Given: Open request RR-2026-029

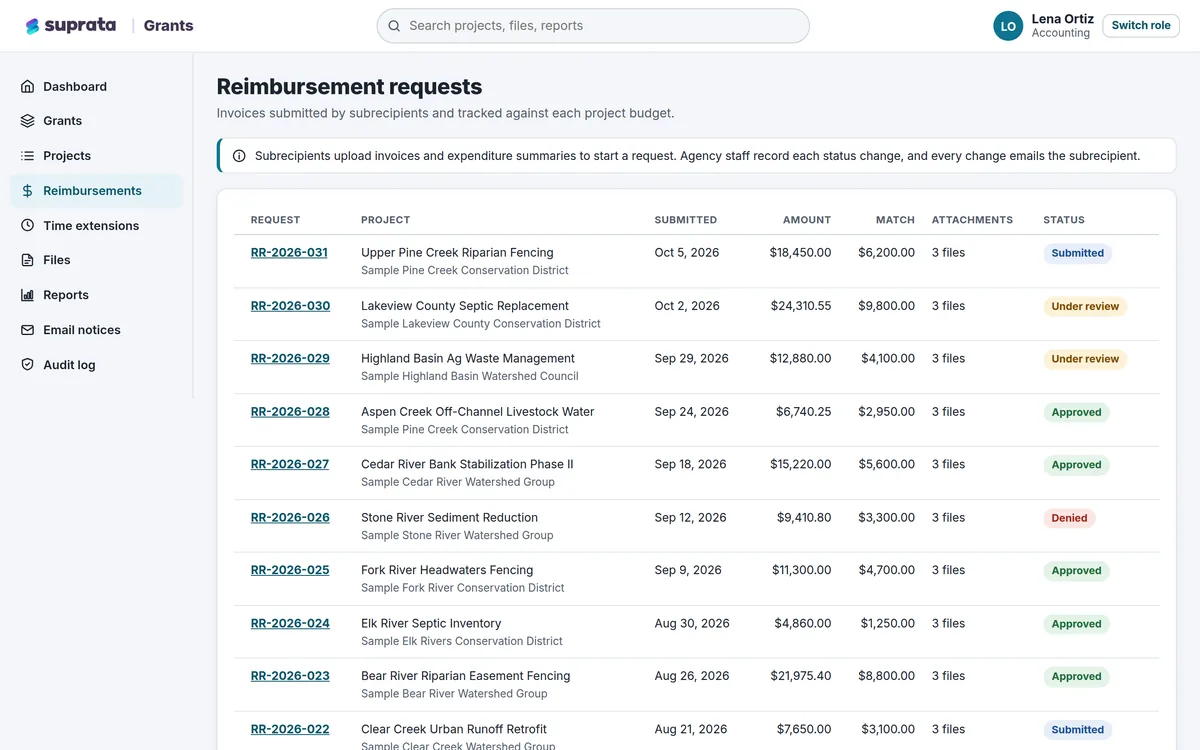Looking at the screenshot, I should (290, 358).
